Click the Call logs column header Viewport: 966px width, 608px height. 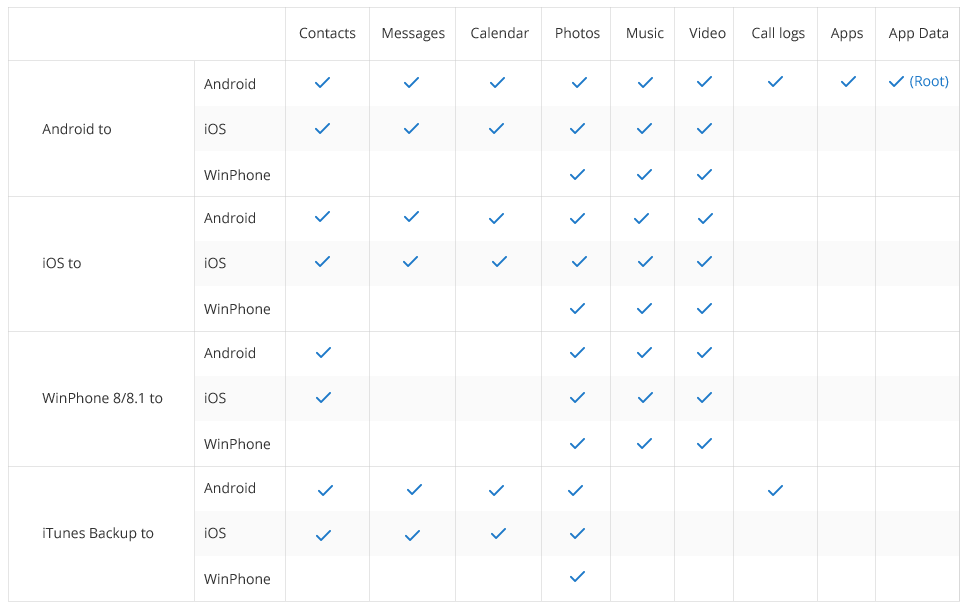pos(778,33)
